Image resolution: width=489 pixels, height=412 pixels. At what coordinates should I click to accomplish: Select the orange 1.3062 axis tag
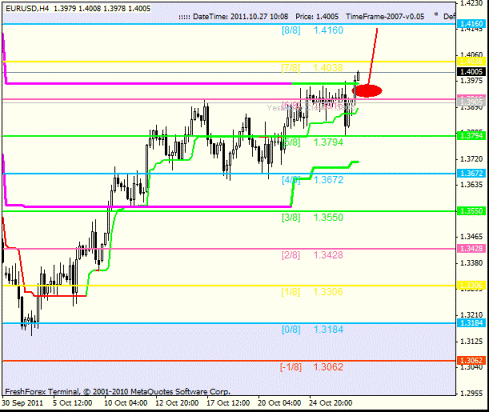(x=470, y=360)
